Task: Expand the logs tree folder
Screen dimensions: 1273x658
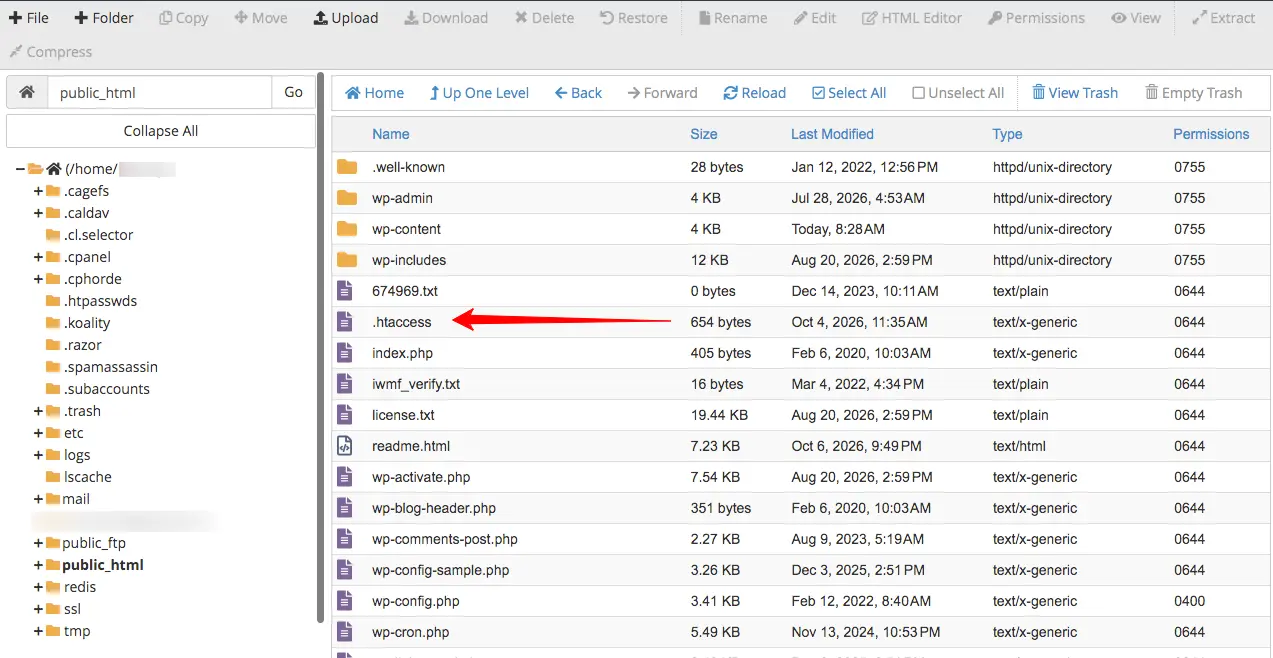Action: [x=38, y=455]
